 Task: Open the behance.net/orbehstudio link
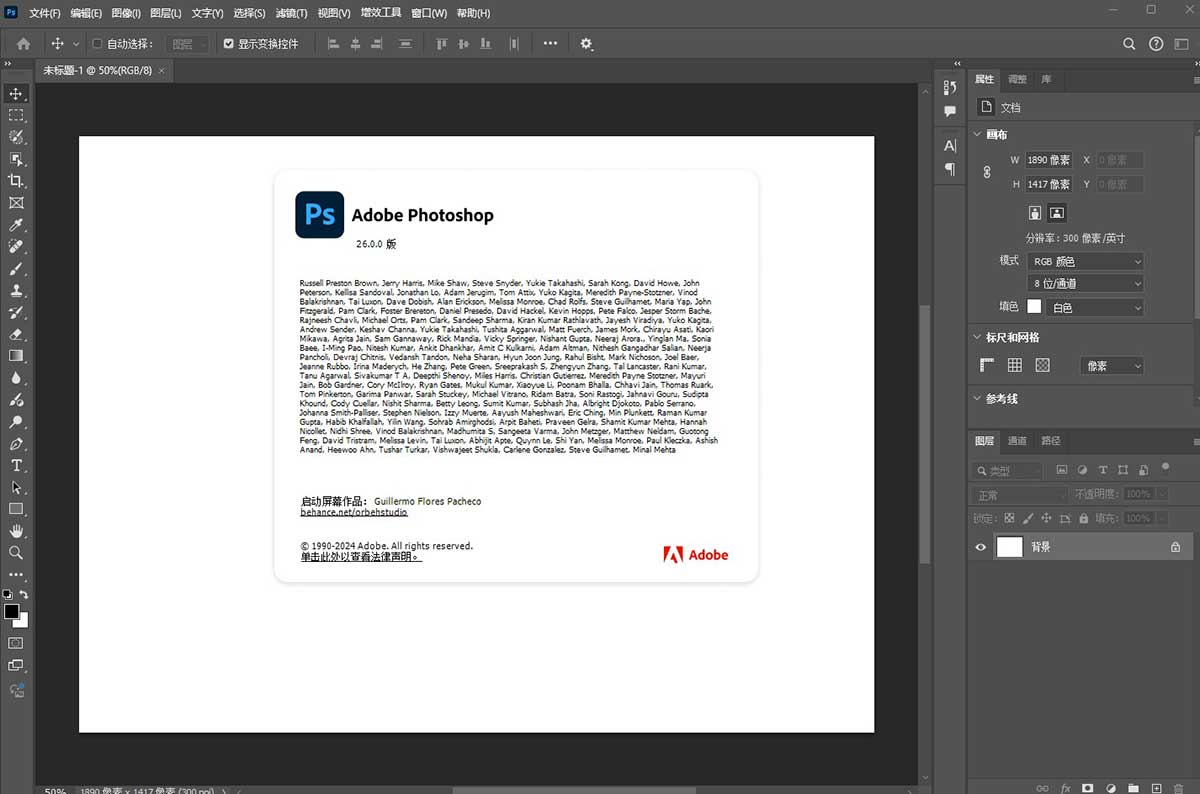pyautogui.click(x=353, y=511)
